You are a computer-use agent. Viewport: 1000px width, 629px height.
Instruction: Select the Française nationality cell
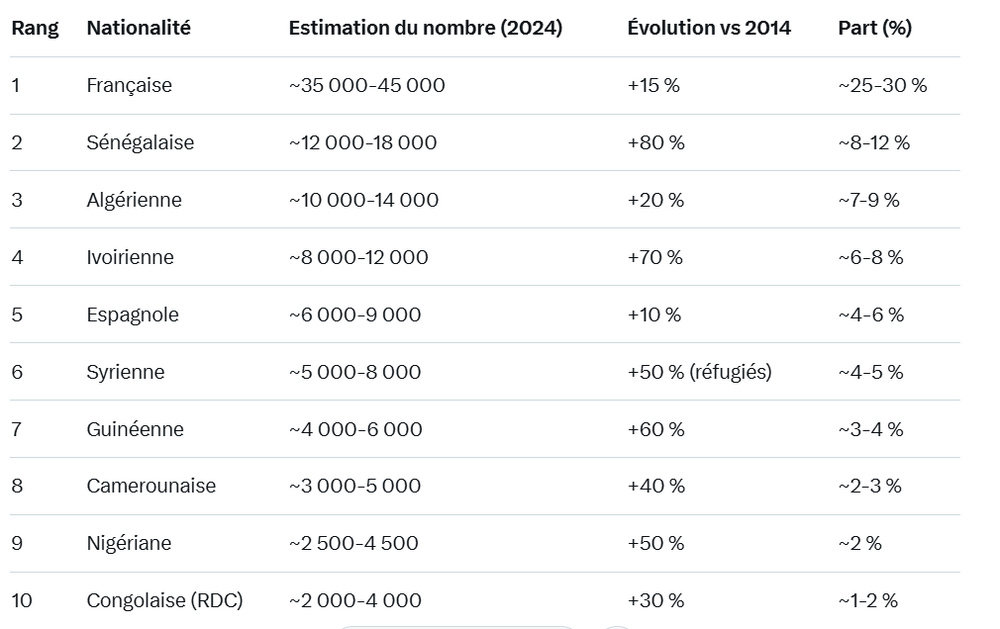[129, 86]
